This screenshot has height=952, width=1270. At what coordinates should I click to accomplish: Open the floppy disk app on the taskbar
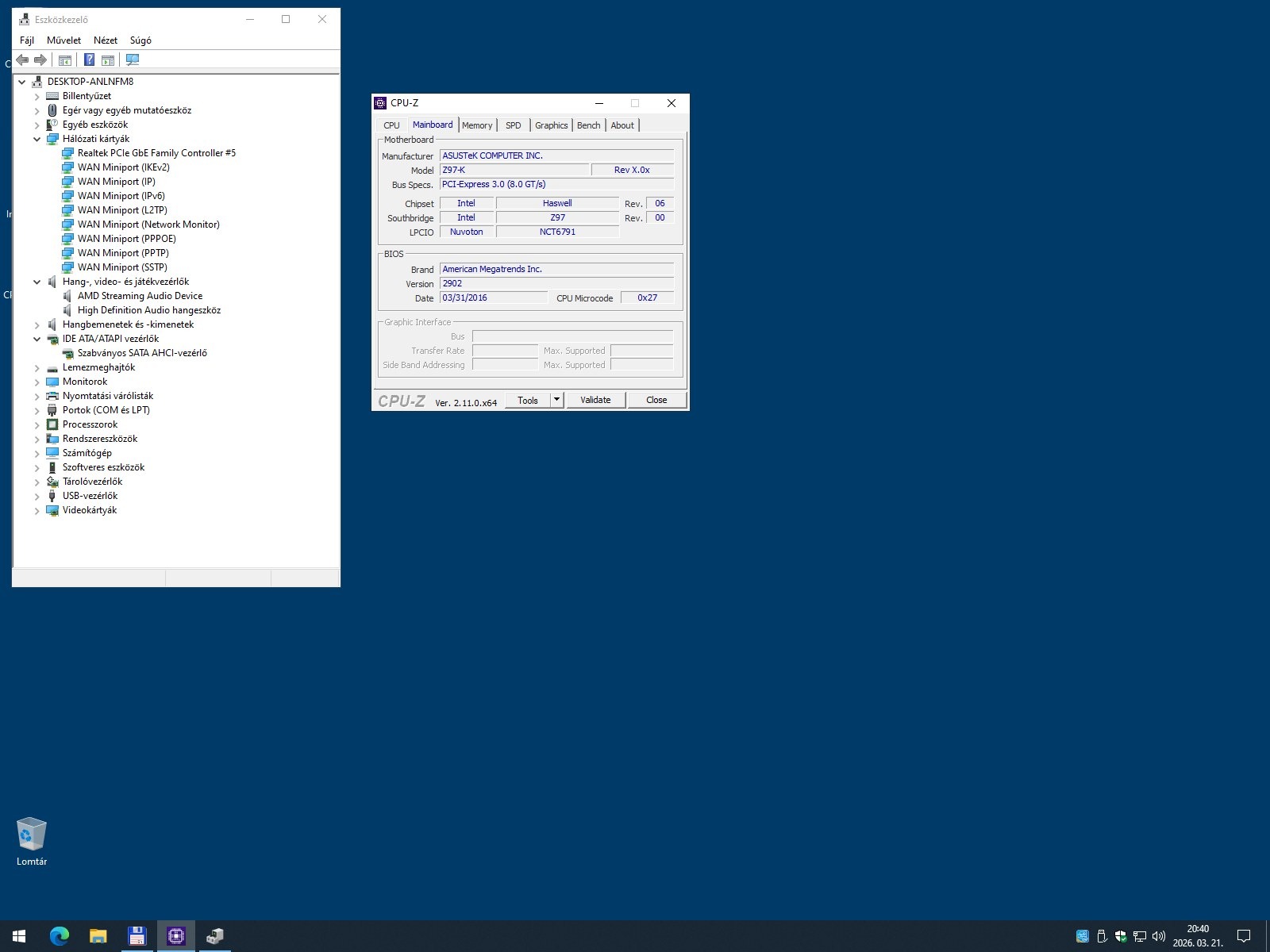pos(137,936)
